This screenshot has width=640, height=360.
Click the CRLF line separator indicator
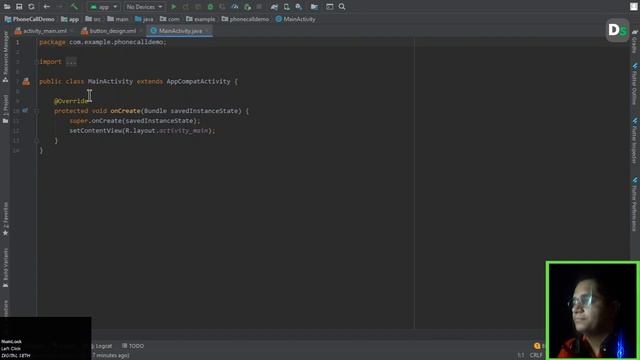(536, 355)
